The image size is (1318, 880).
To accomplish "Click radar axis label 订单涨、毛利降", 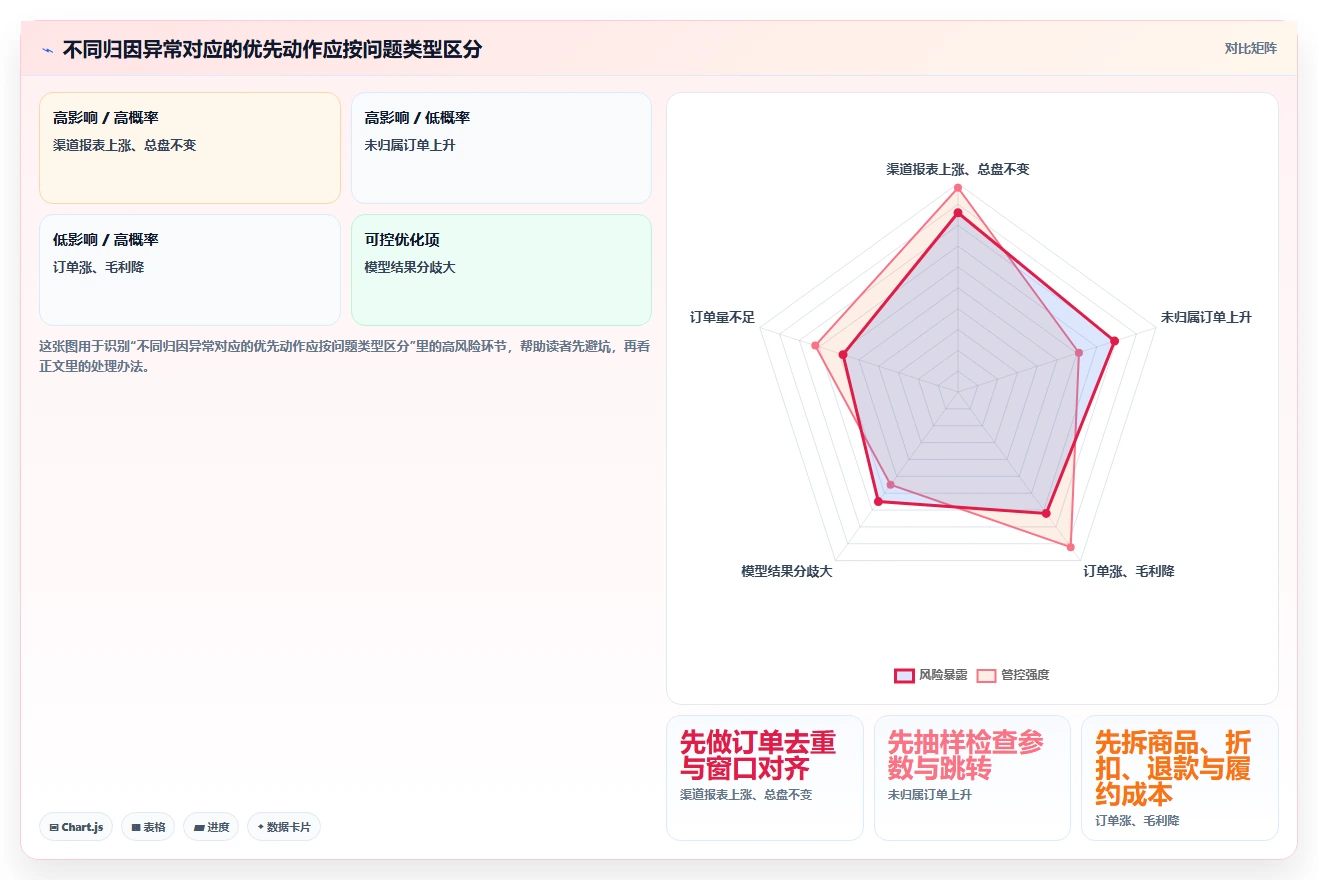I will (1129, 571).
